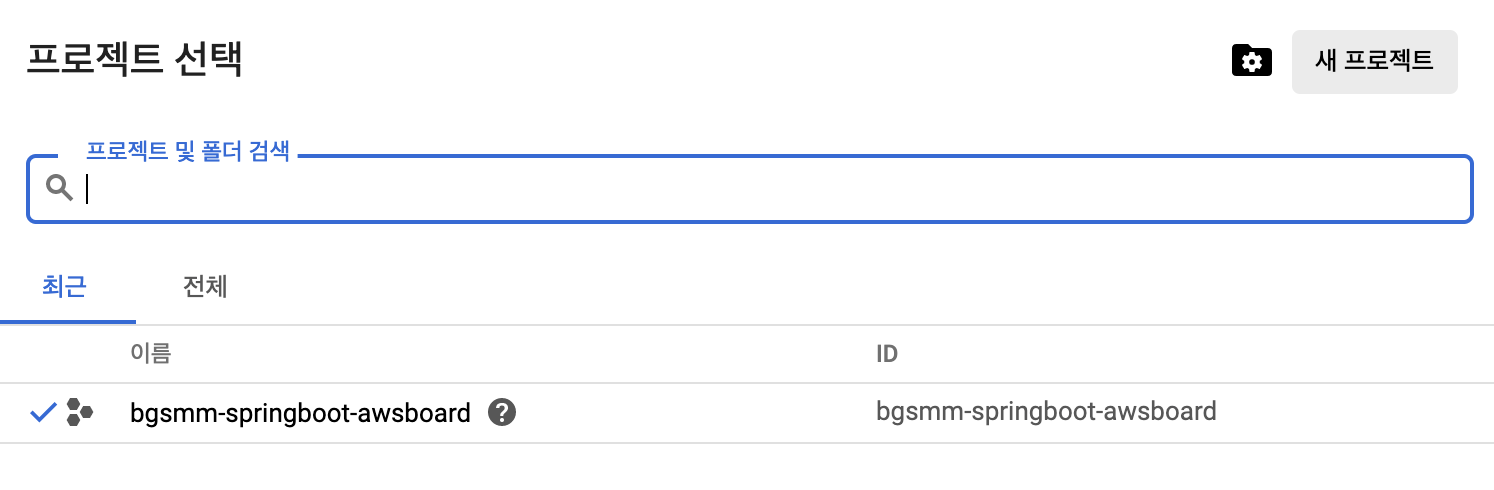Click the text cursor inside the search box
The height and width of the screenshot is (490, 1494).
coord(88,189)
